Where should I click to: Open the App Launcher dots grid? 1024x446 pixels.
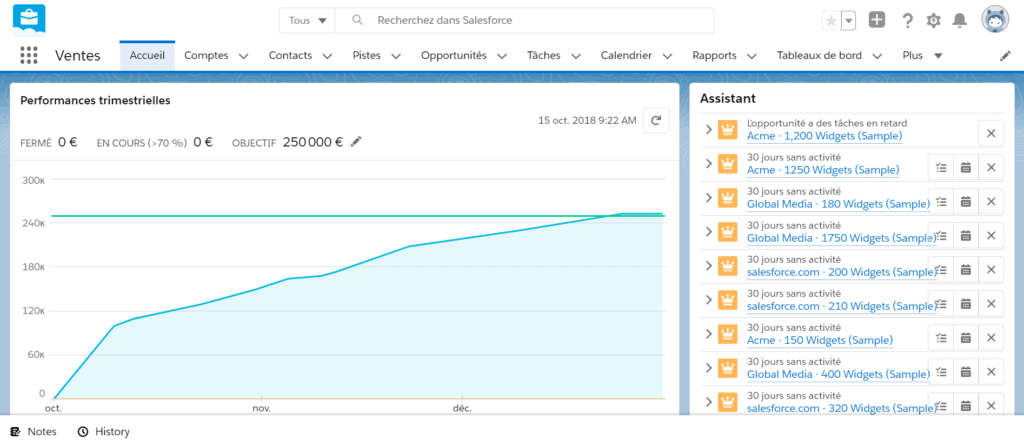click(x=29, y=56)
